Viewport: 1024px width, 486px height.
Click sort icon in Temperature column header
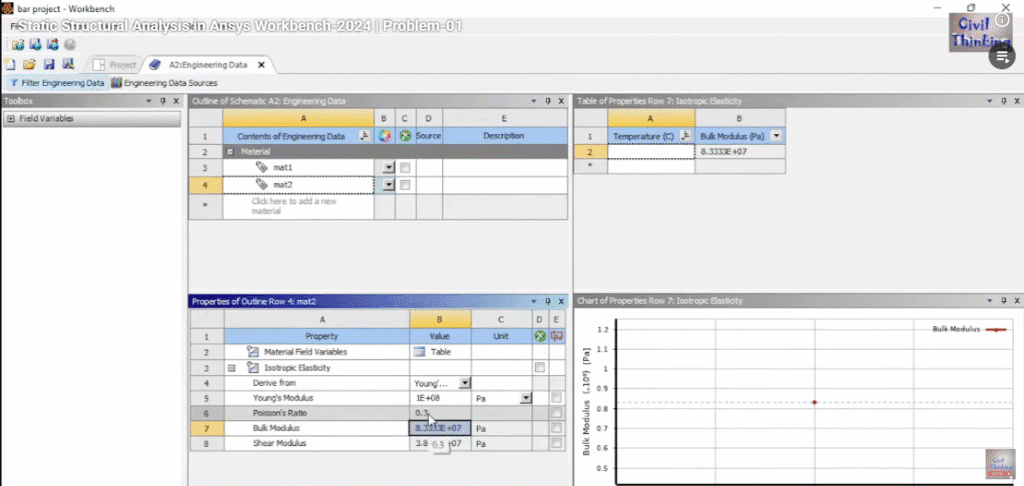685,135
